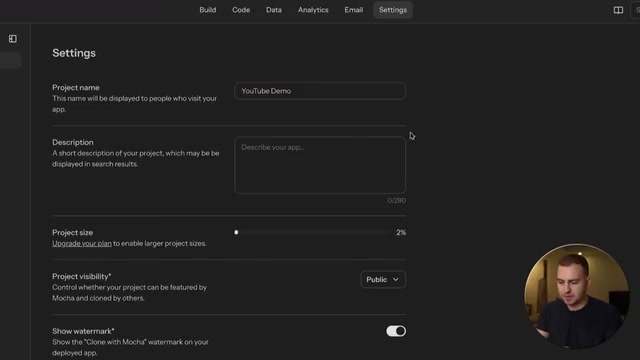Image resolution: width=640 pixels, height=360 pixels.
Task: Click the Project visibility* label
Action: tap(82, 276)
